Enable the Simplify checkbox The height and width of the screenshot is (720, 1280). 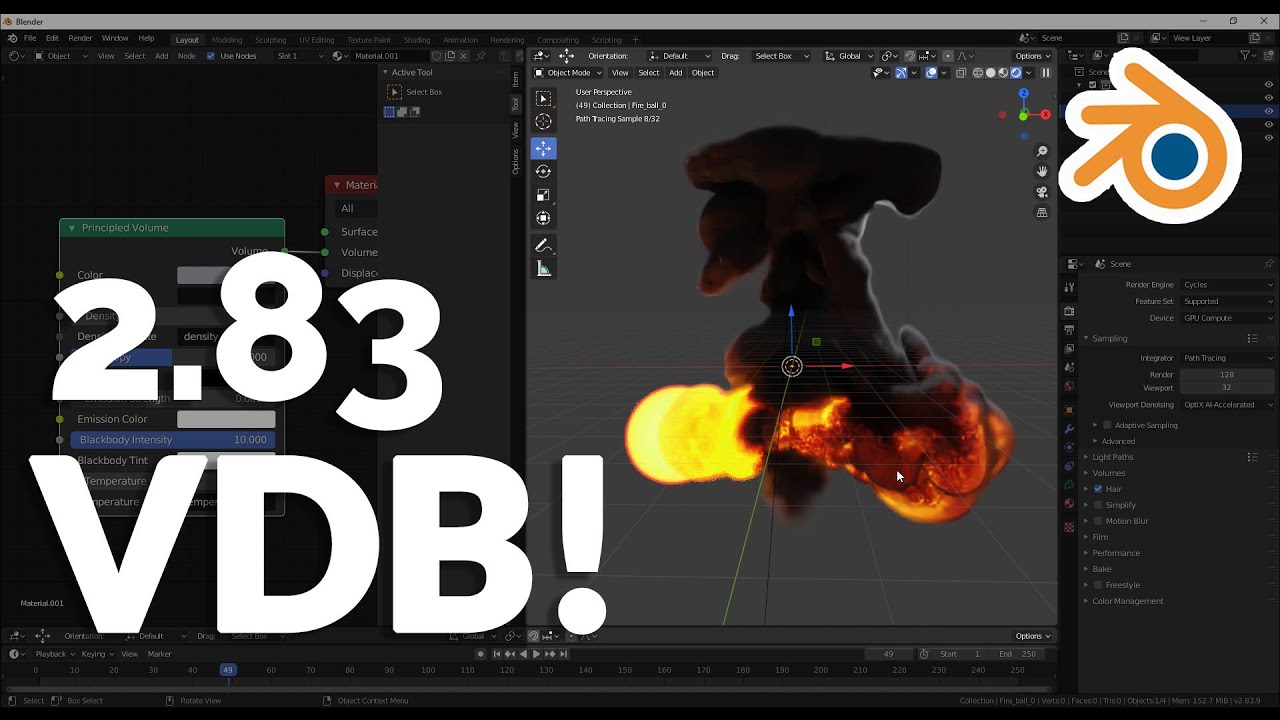1098,505
